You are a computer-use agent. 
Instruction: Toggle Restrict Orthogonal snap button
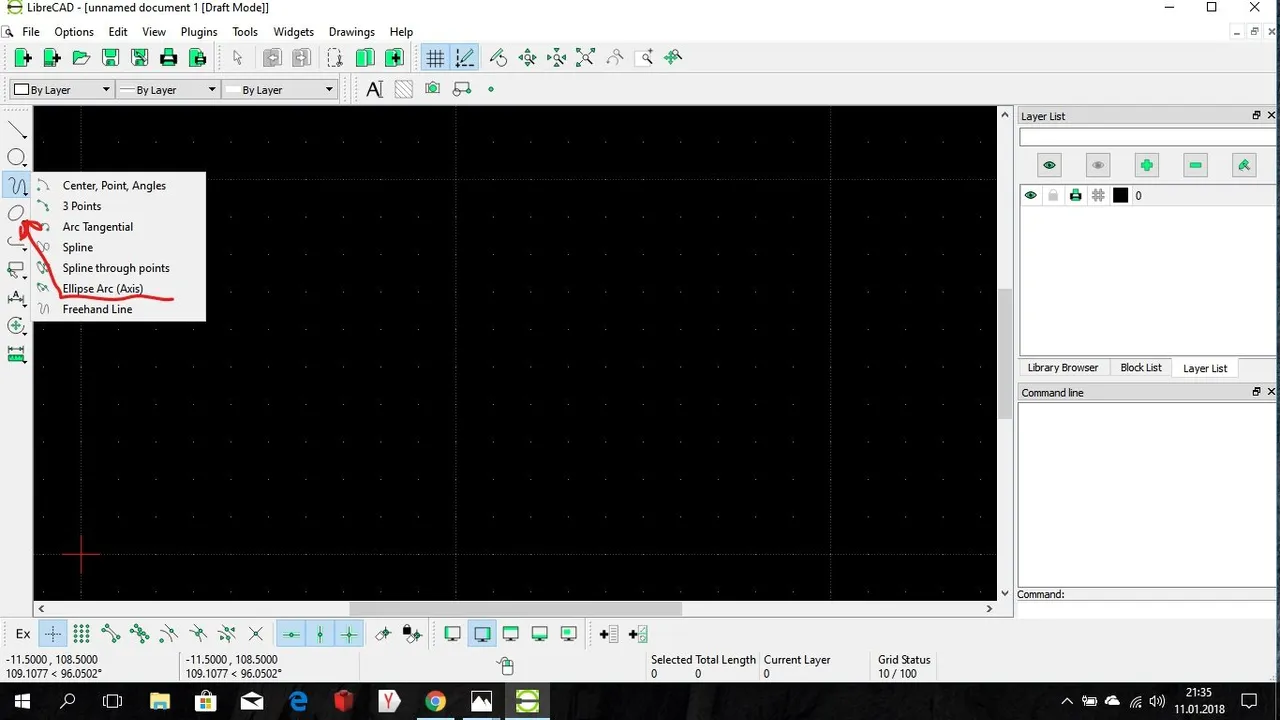[x=348, y=634]
